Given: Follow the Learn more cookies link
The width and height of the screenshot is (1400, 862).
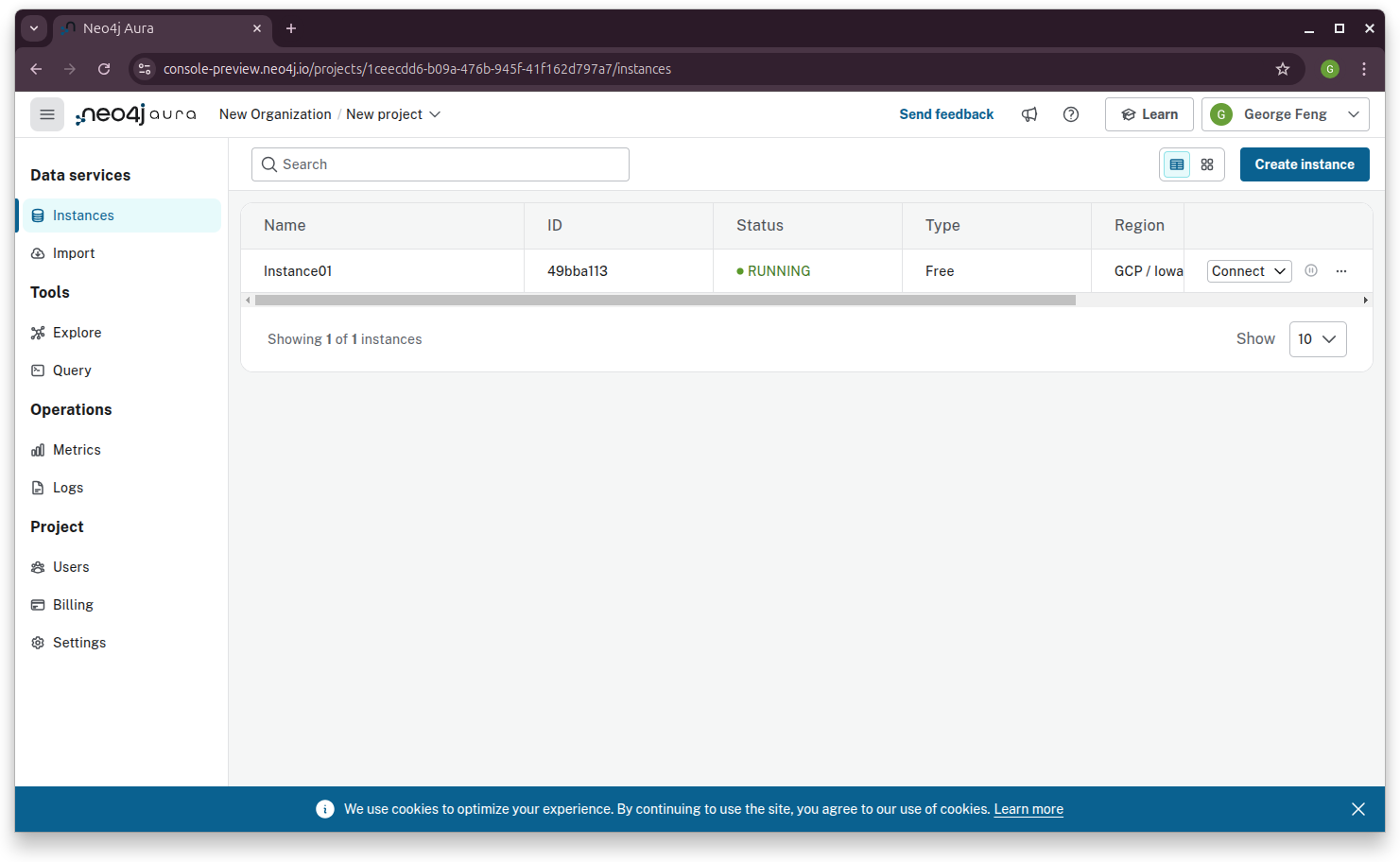Looking at the screenshot, I should point(1028,809).
